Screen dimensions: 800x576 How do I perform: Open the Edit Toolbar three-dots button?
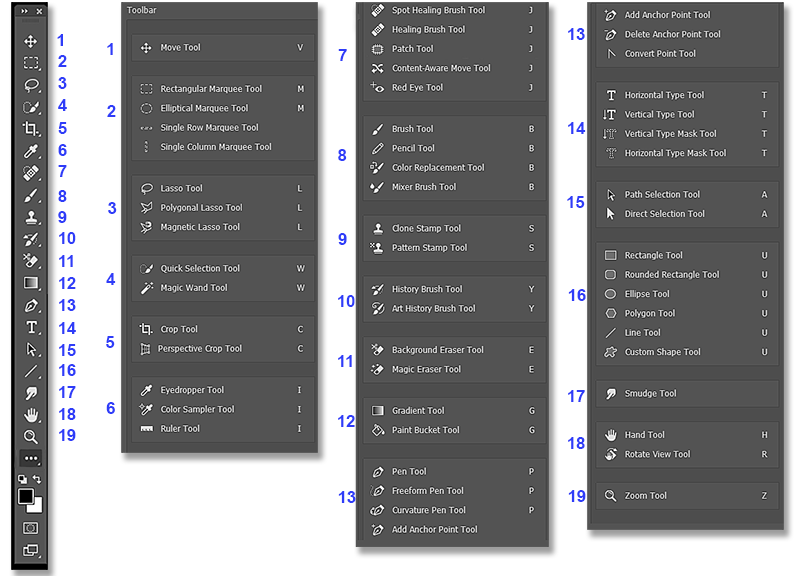(31, 459)
